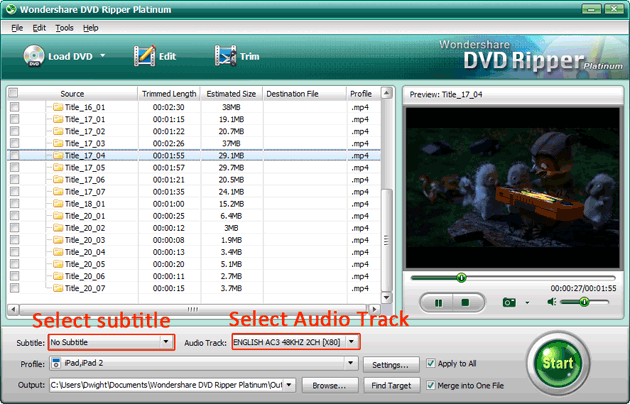Click the Browse... button
The height and width of the screenshot is (404, 630).
[x=329, y=385]
